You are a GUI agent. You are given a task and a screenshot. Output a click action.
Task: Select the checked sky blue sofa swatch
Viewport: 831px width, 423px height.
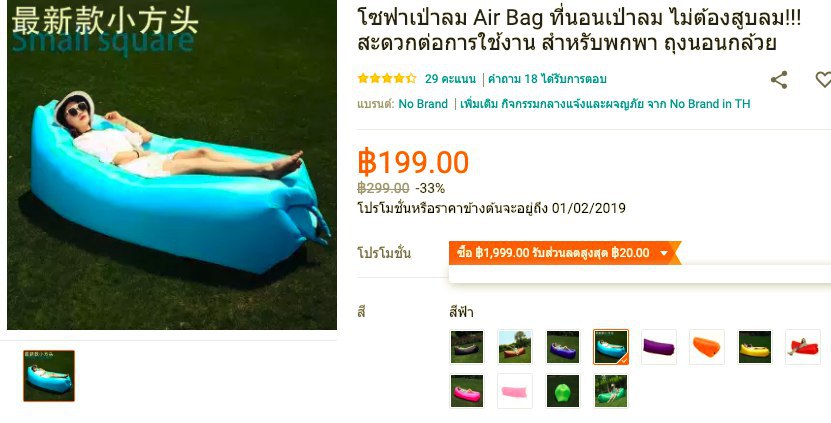(611, 347)
